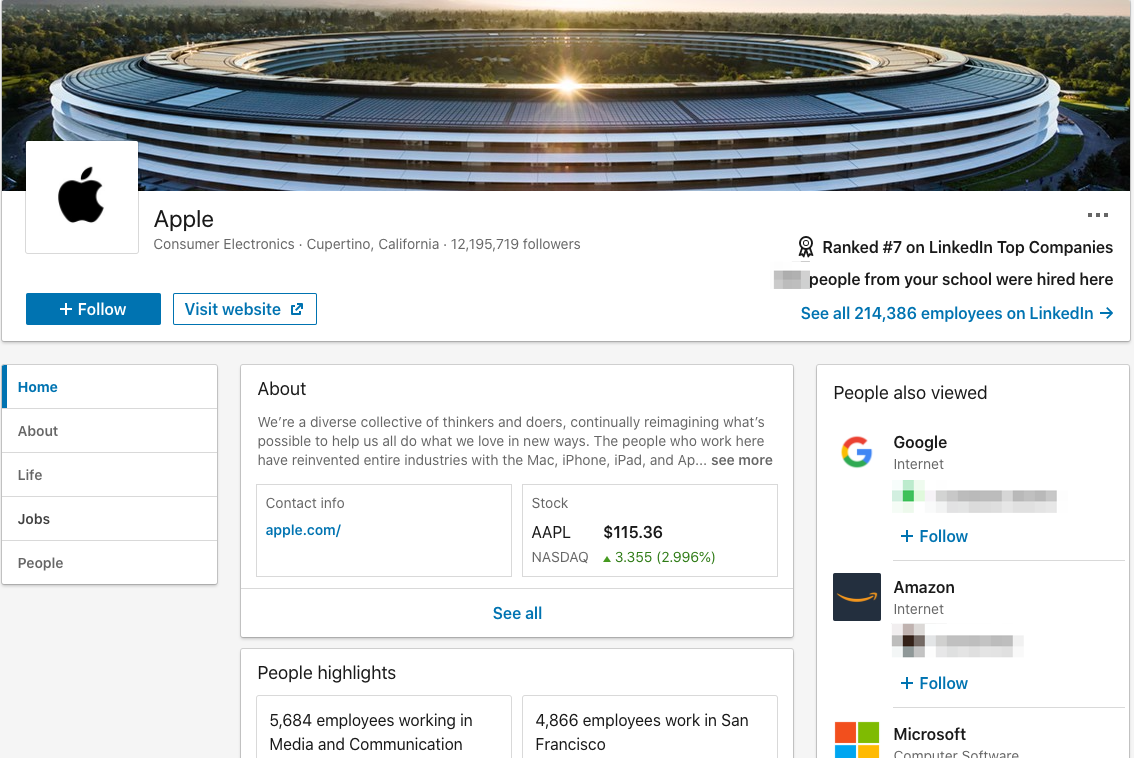Go to the Jobs tab
The image size is (1134, 758).
click(x=110, y=519)
